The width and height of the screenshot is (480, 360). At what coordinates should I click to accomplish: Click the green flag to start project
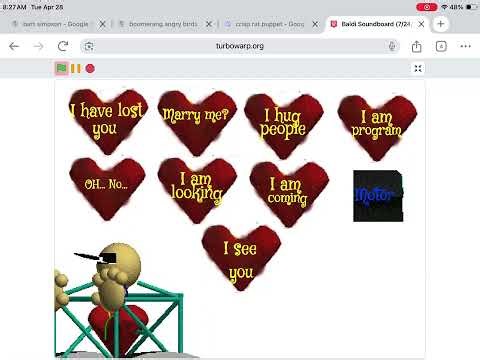point(61,68)
